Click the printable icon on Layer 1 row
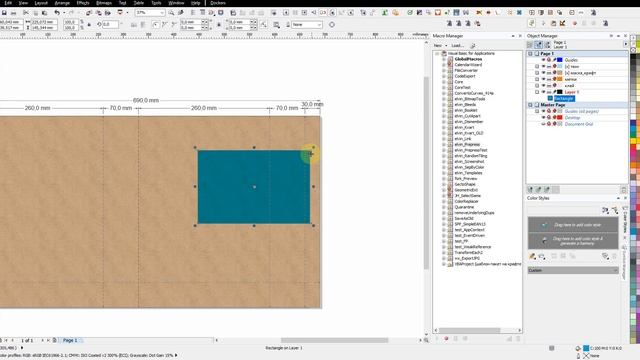This screenshot has height=360, width=640. pos(549,92)
